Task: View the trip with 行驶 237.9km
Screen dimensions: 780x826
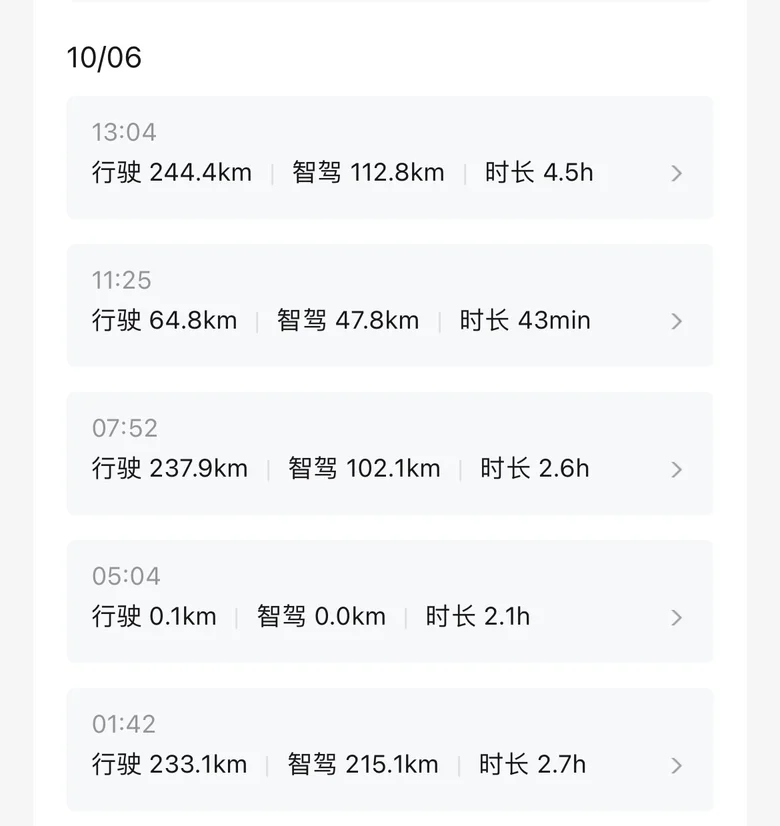Action: [x=170, y=469]
